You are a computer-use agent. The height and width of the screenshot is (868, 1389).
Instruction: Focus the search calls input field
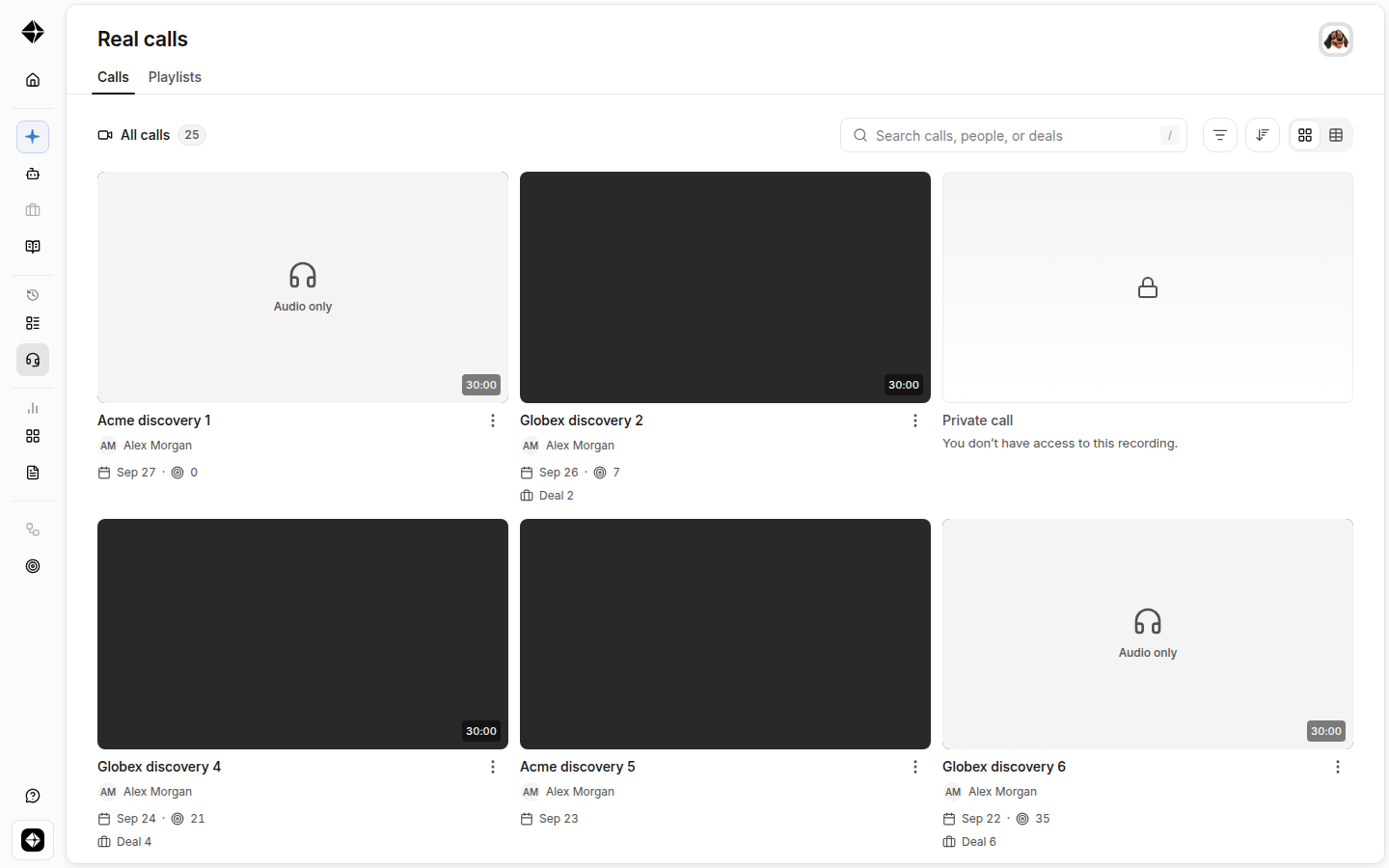coord(1014,135)
